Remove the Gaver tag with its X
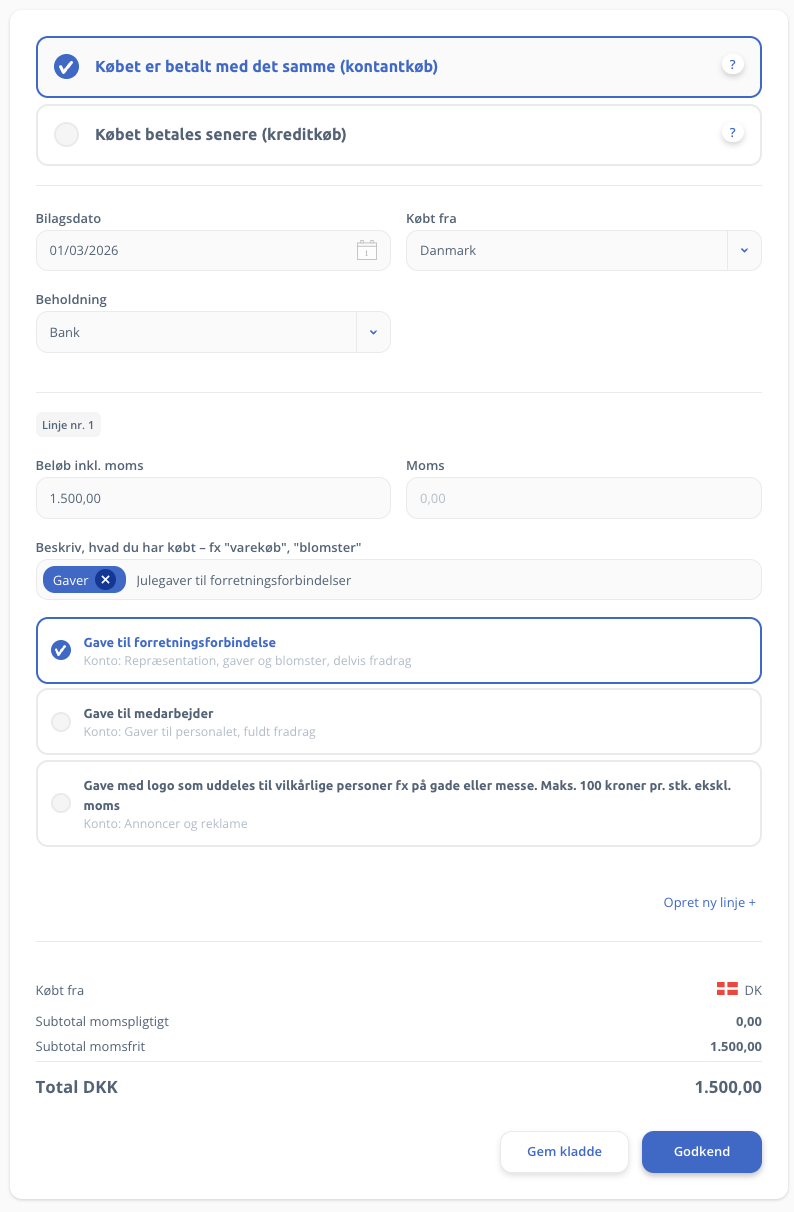794x1212 pixels. coord(106,580)
